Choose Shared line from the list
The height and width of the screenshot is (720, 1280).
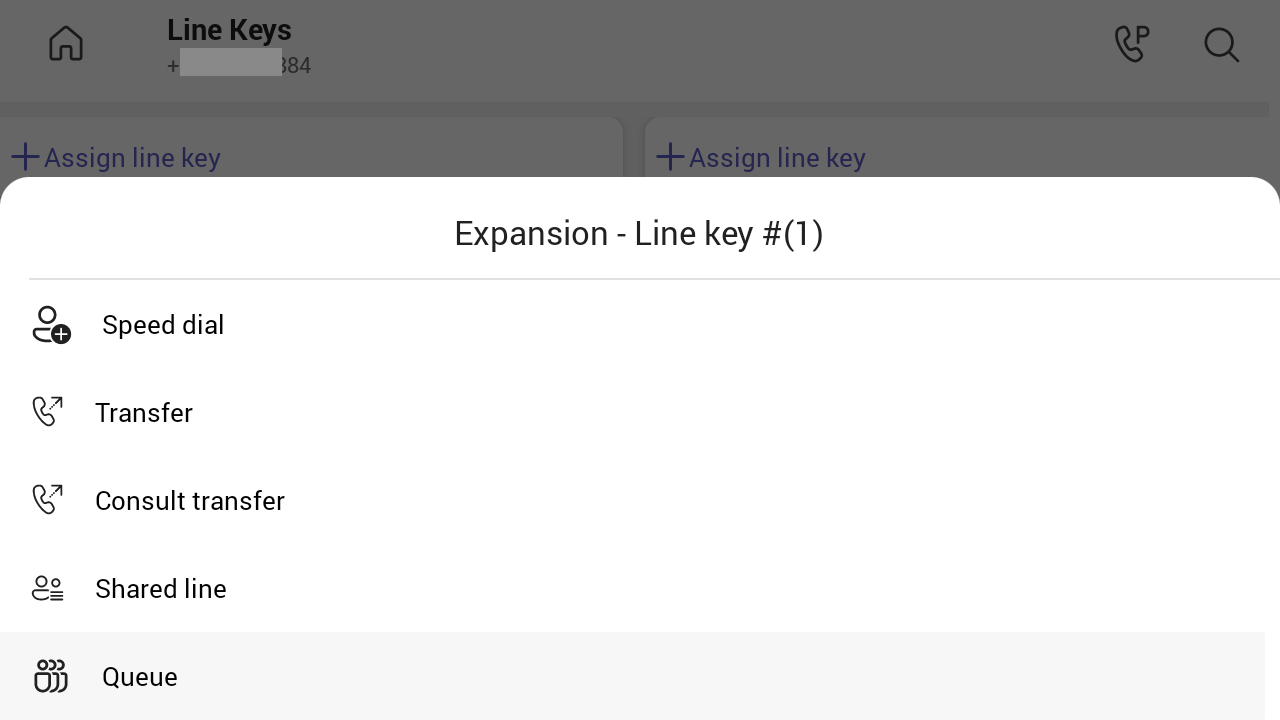coord(632,589)
